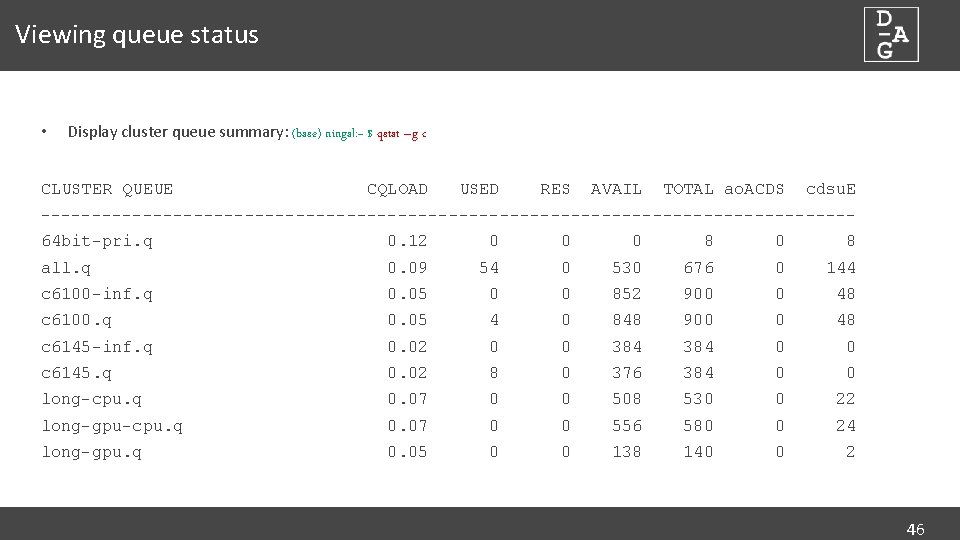Click TOTAL value 676 in all.q row
The image size is (960, 540).
tap(699, 268)
